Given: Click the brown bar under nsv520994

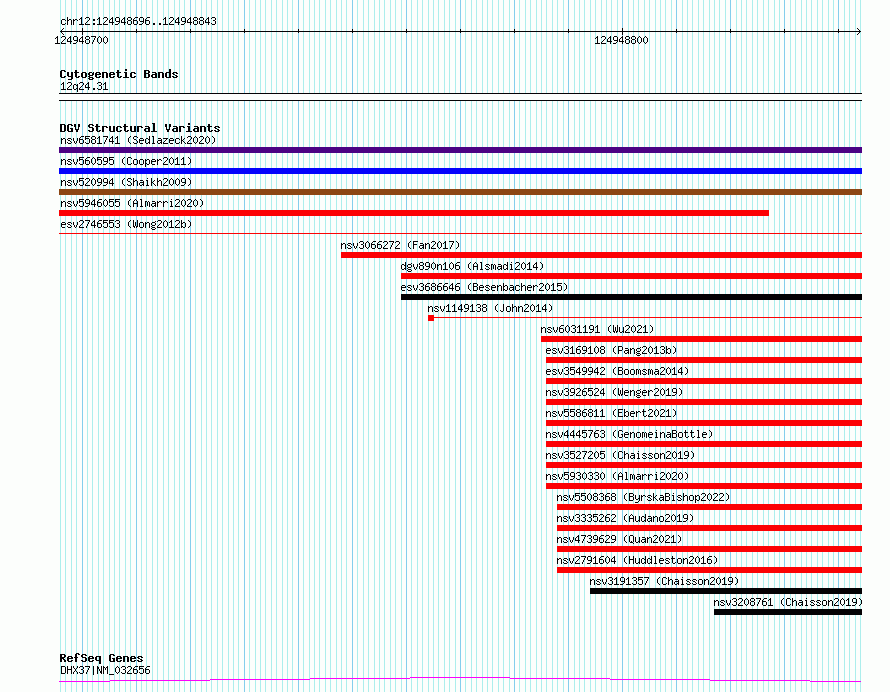Looking at the screenshot, I should point(460,192).
